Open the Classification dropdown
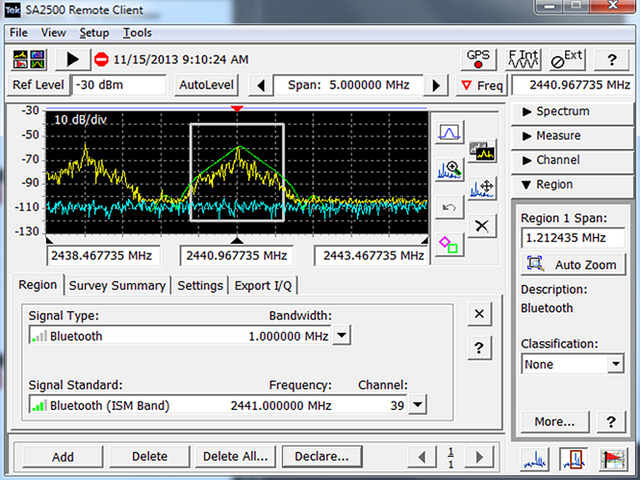The width and height of the screenshot is (640, 480). point(615,364)
